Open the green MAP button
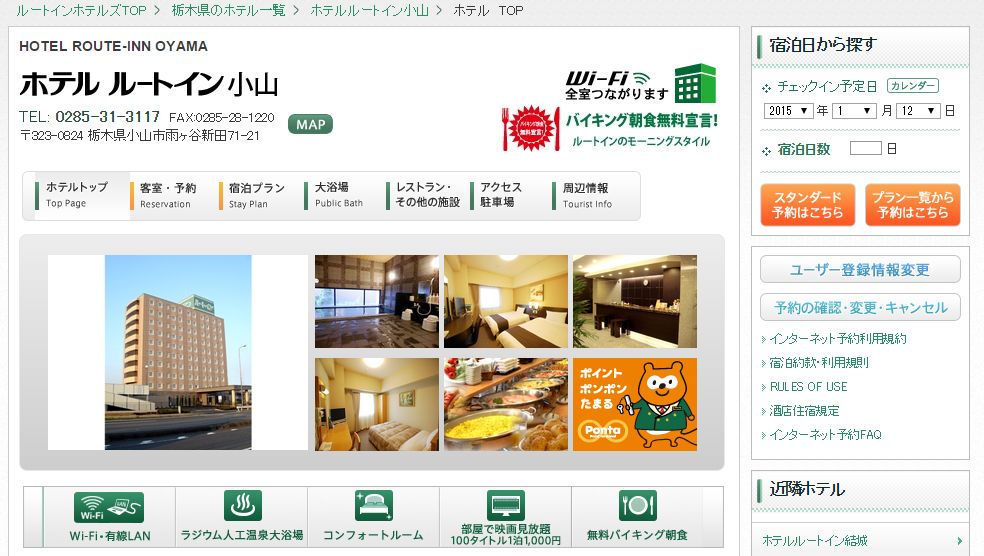The height and width of the screenshot is (556, 984). pyautogui.click(x=310, y=124)
